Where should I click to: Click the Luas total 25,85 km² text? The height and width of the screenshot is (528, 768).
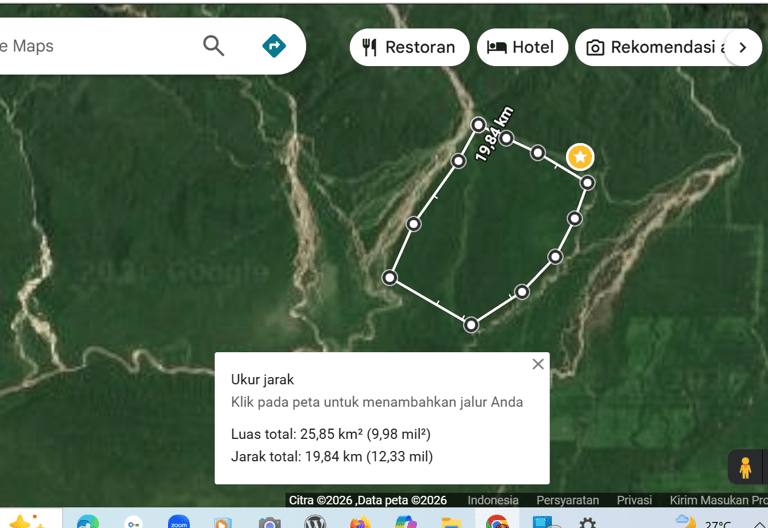click(331, 434)
